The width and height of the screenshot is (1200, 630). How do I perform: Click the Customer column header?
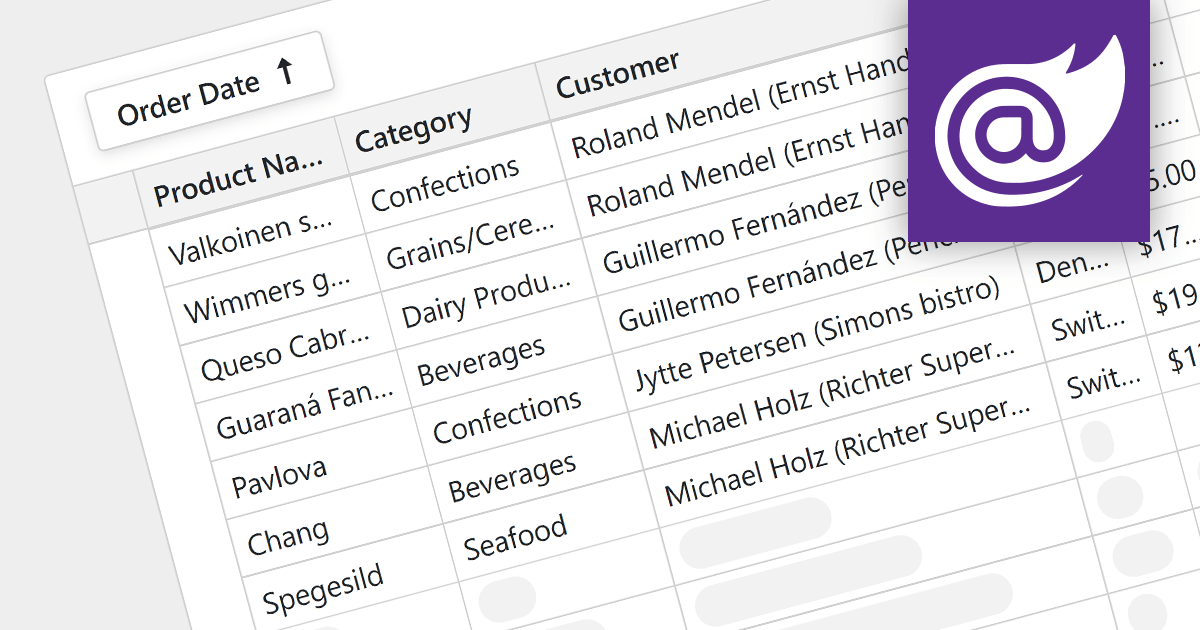618,73
